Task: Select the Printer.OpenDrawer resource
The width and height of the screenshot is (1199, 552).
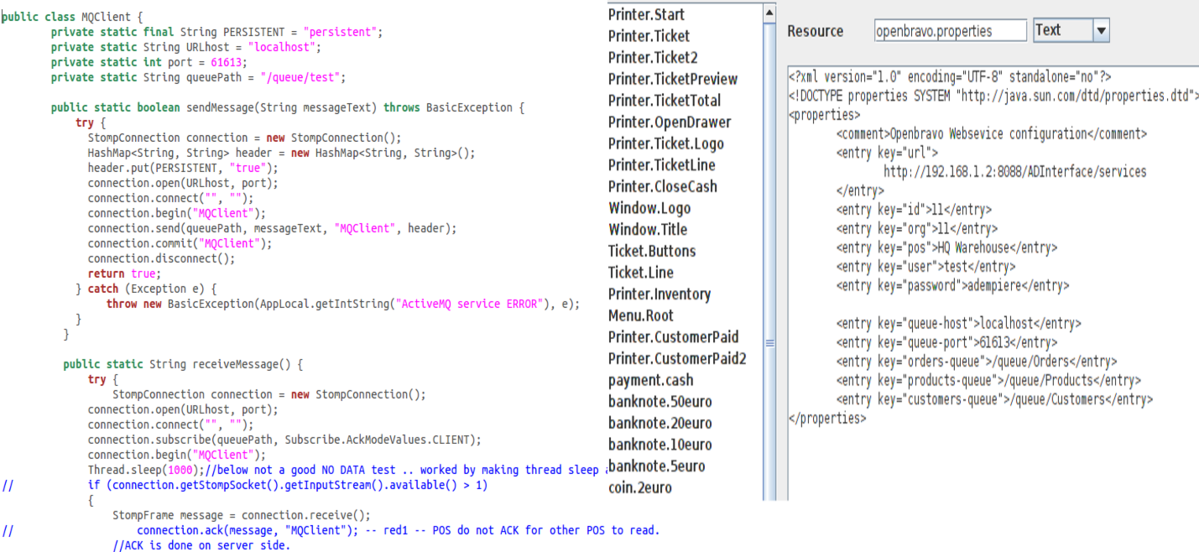Action: [x=669, y=122]
